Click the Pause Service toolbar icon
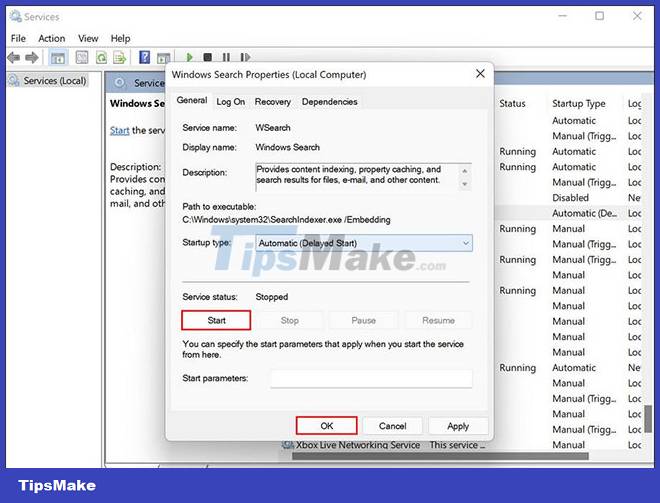This screenshot has height=503, width=660. (x=226, y=57)
